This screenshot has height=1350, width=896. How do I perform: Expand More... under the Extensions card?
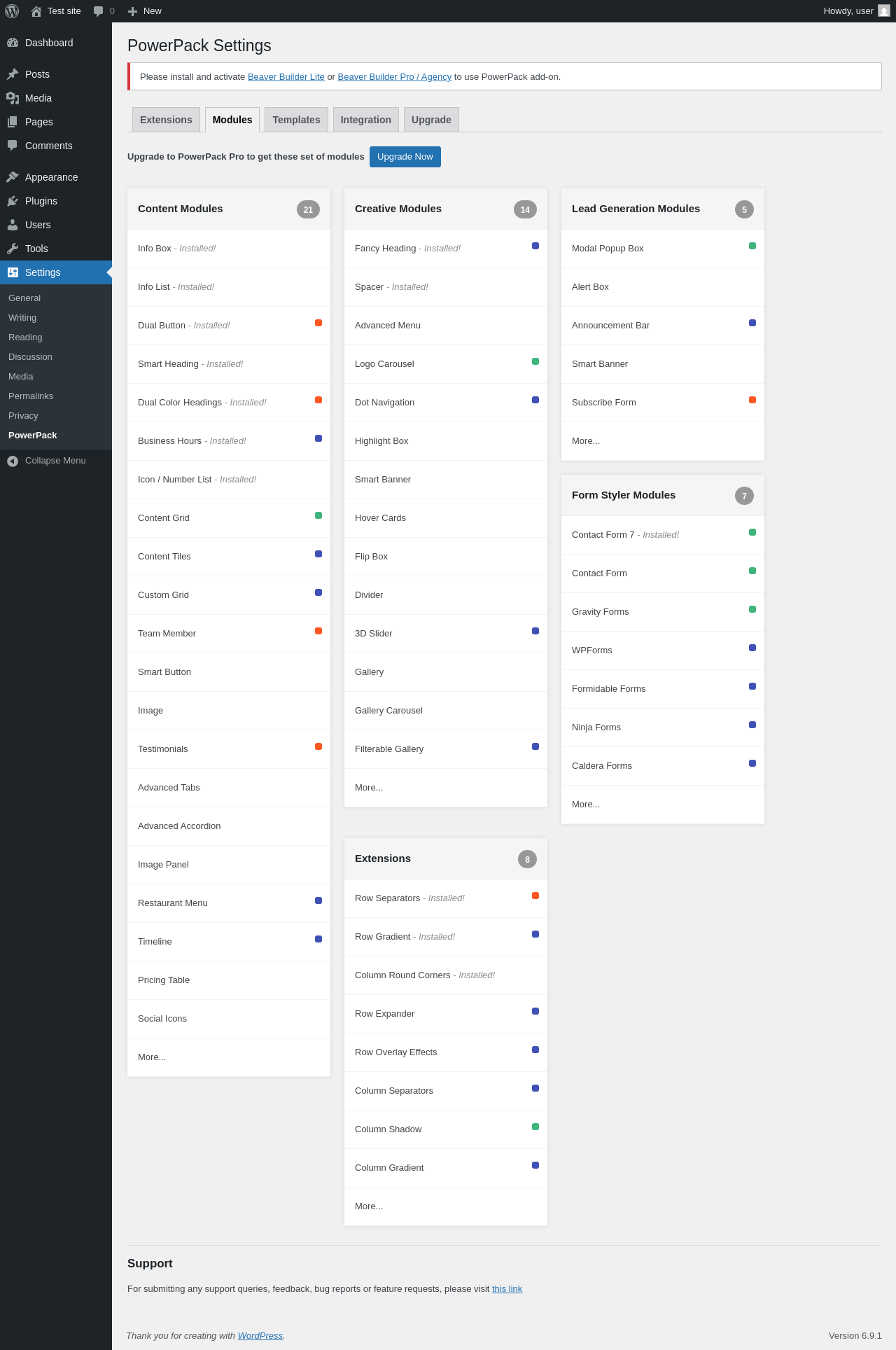point(369,1206)
